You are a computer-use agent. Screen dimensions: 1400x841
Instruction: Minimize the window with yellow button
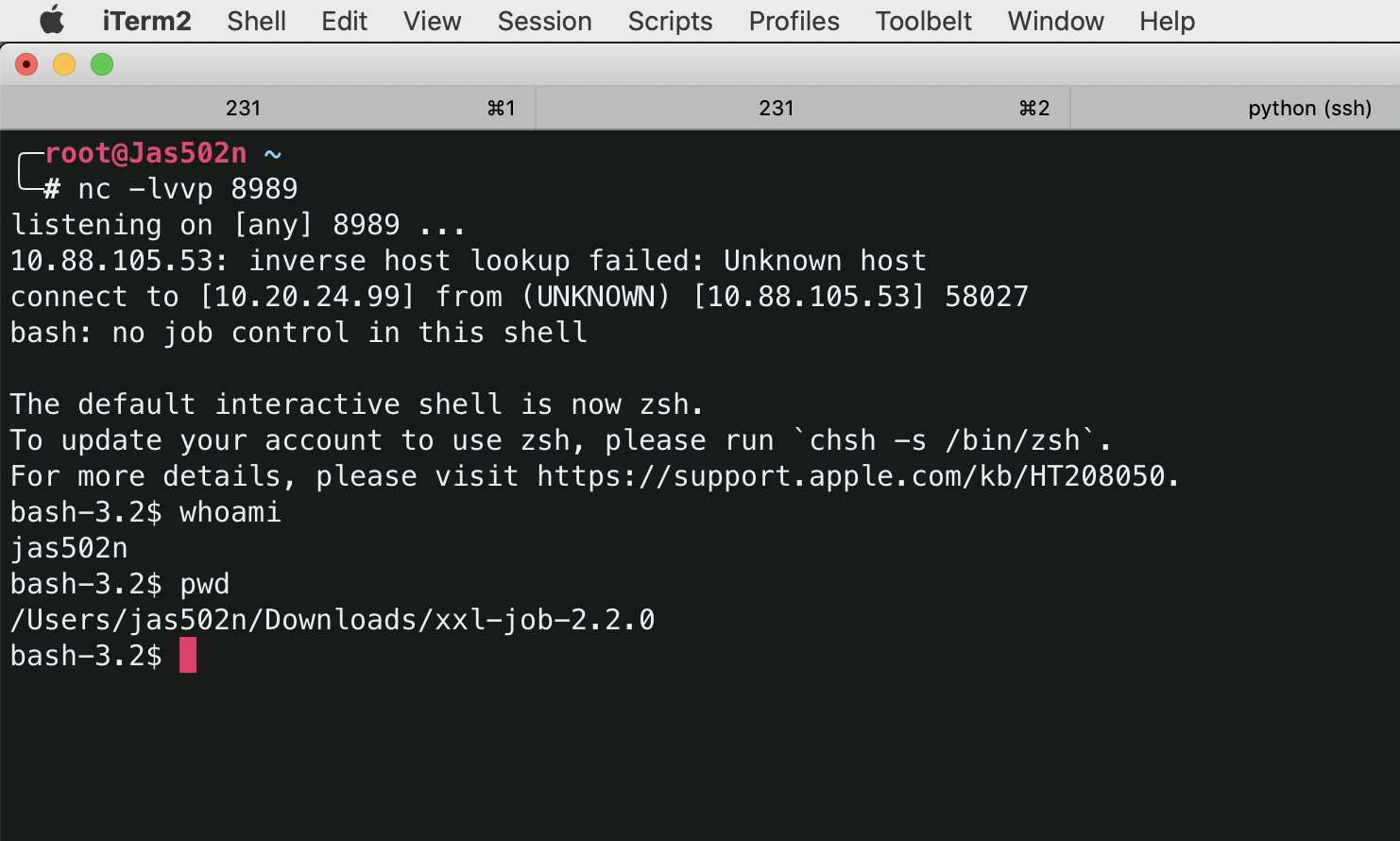(x=64, y=64)
